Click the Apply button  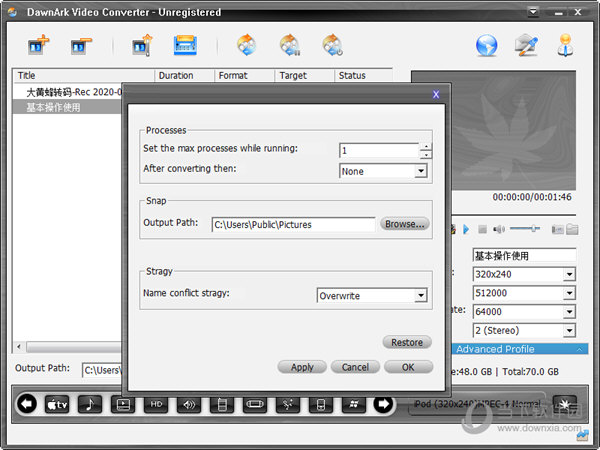(x=302, y=367)
